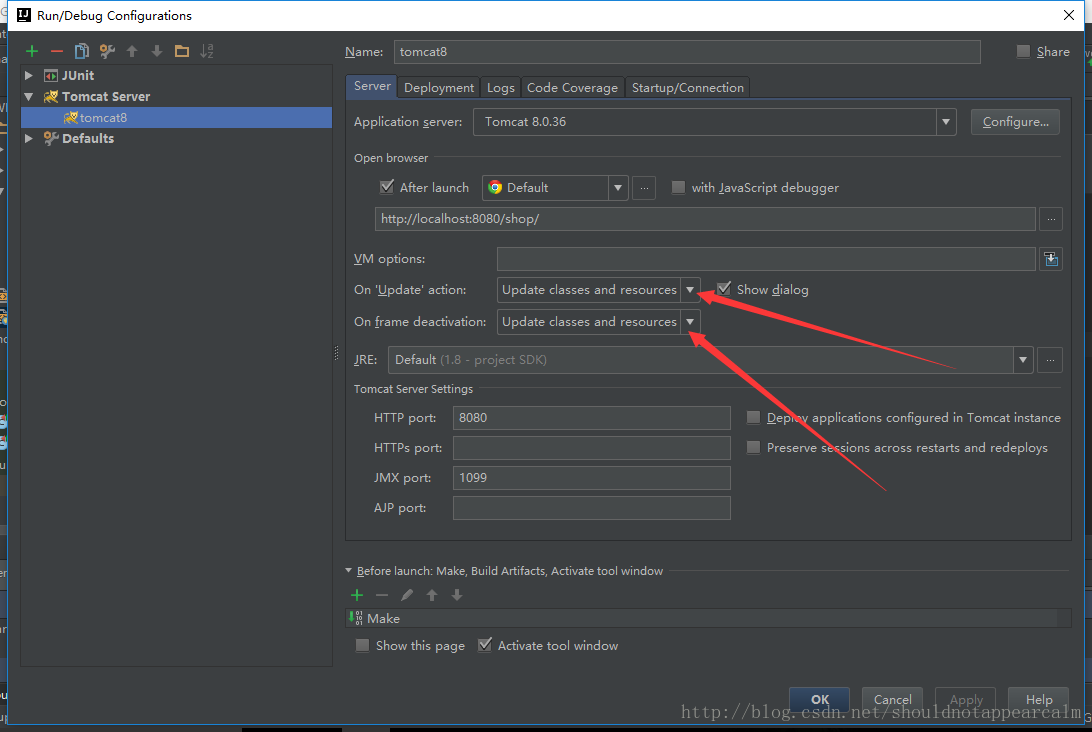Click the Tomcat Server cat icon
Viewport: 1092px width, 732px height.
click(x=51, y=96)
